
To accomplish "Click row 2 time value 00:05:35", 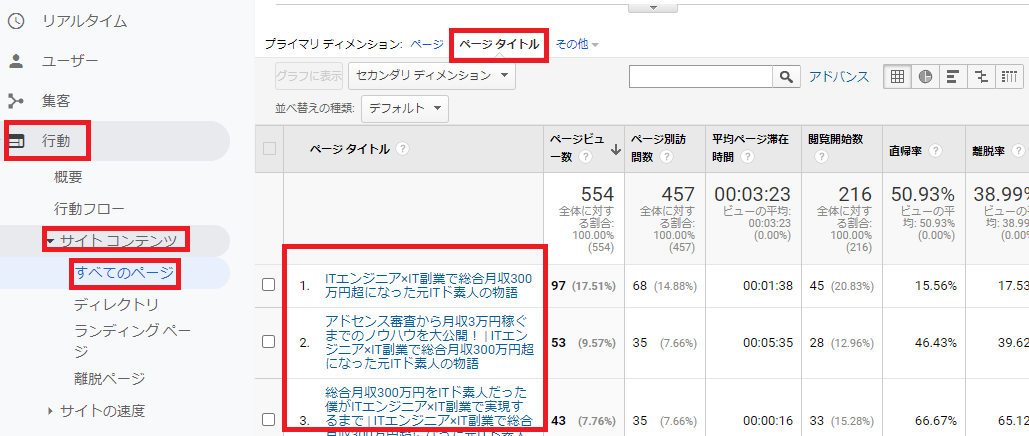I will pyautogui.click(x=768, y=342).
